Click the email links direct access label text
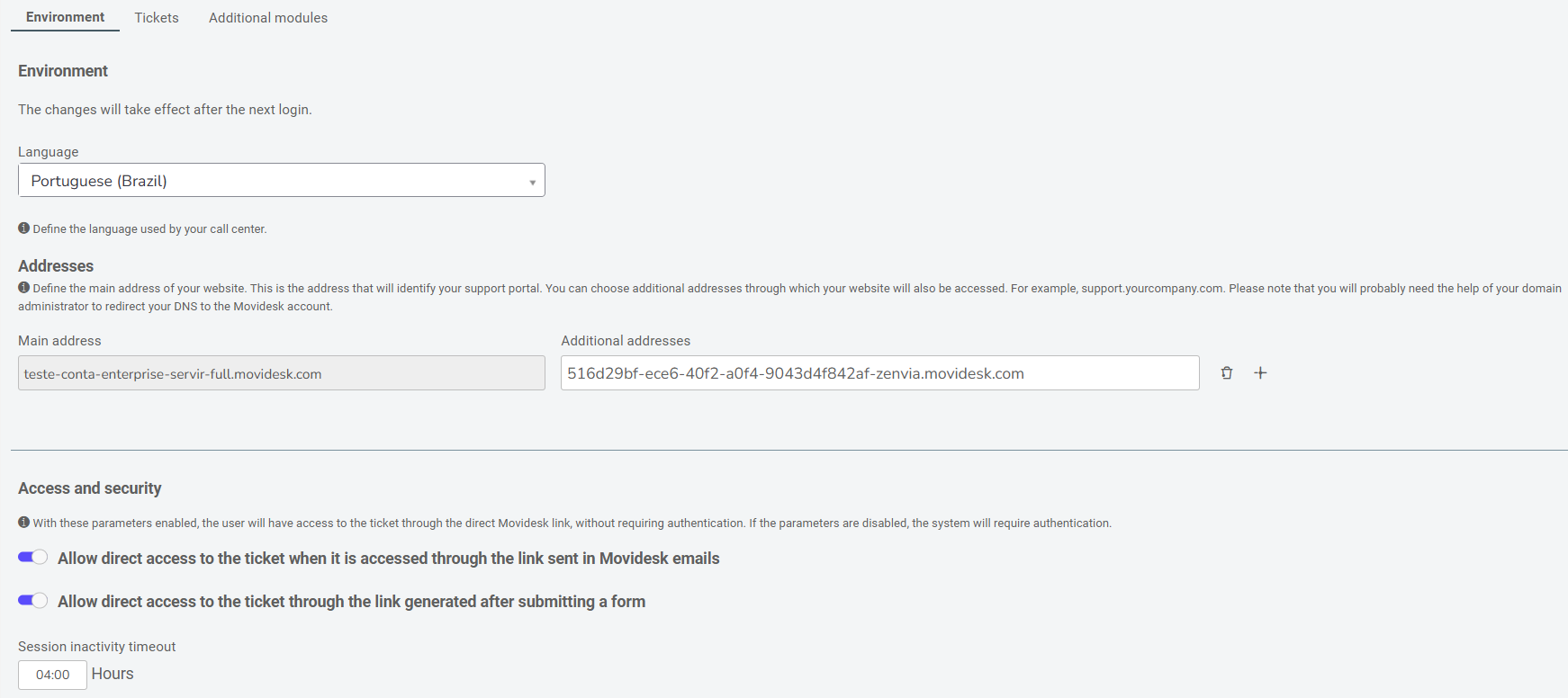 coord(389,559)
